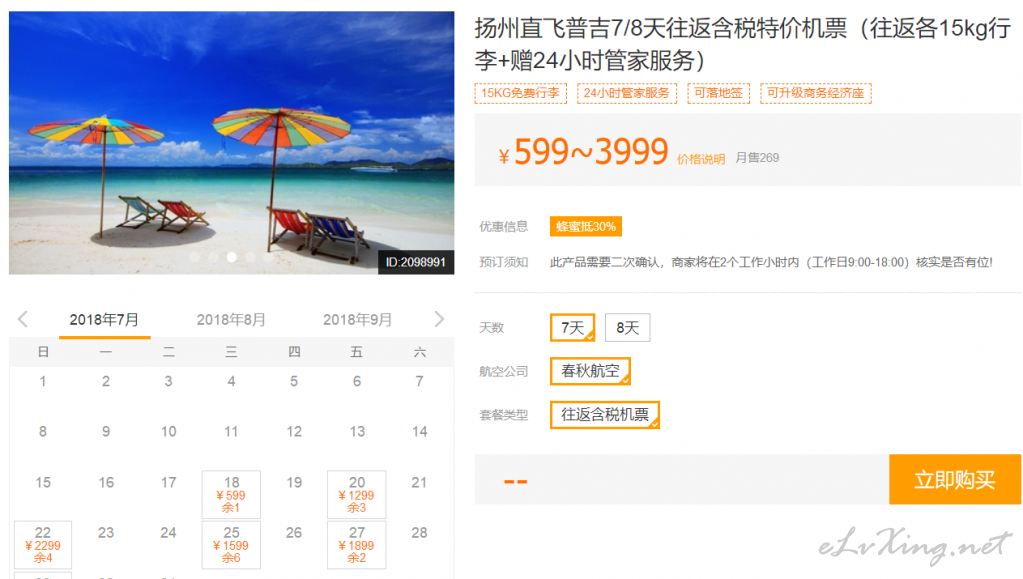Click the ID:2098991 label on photo

(x=416, y=262)
